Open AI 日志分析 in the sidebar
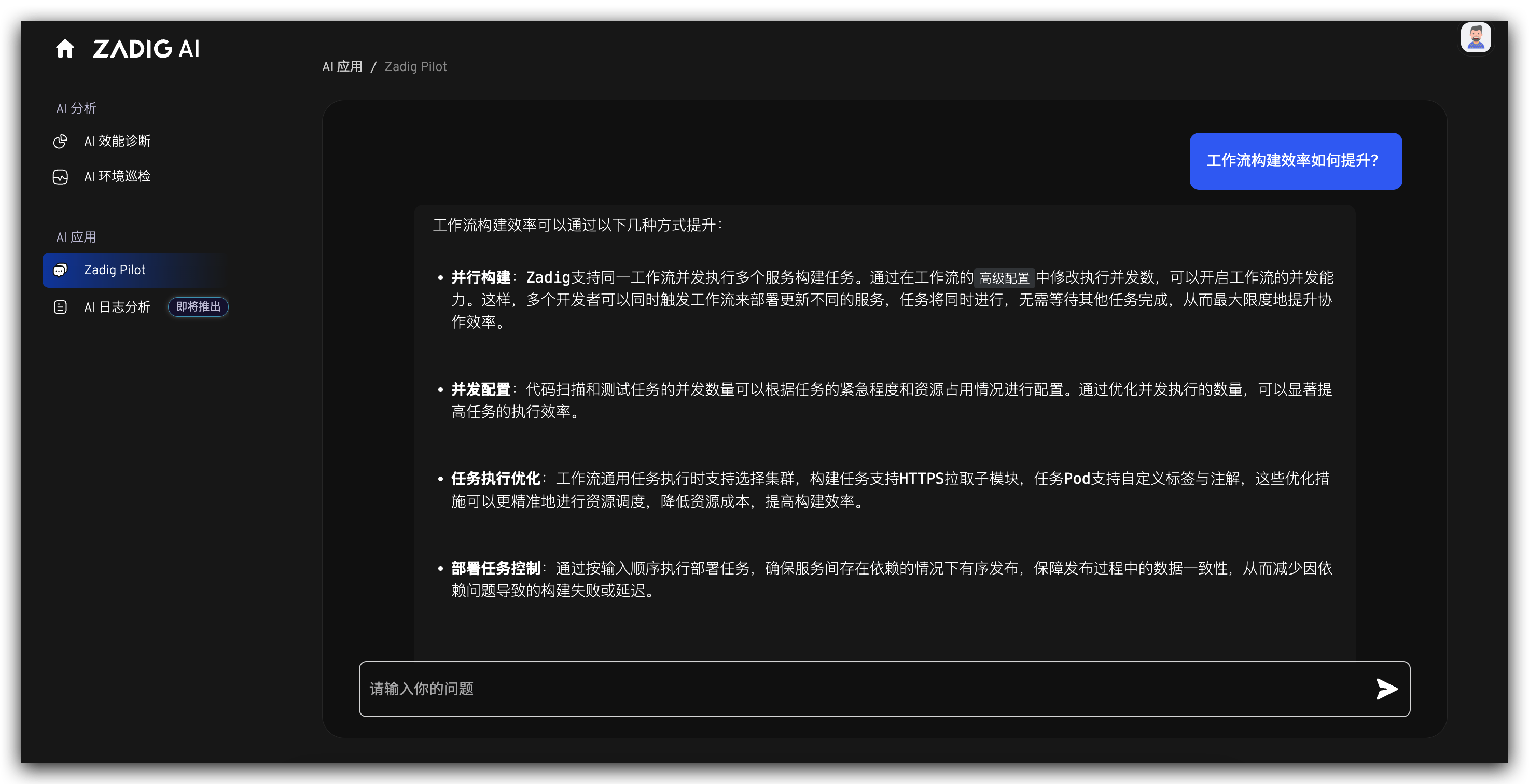 pyautogui.click(x=118, y=307)
